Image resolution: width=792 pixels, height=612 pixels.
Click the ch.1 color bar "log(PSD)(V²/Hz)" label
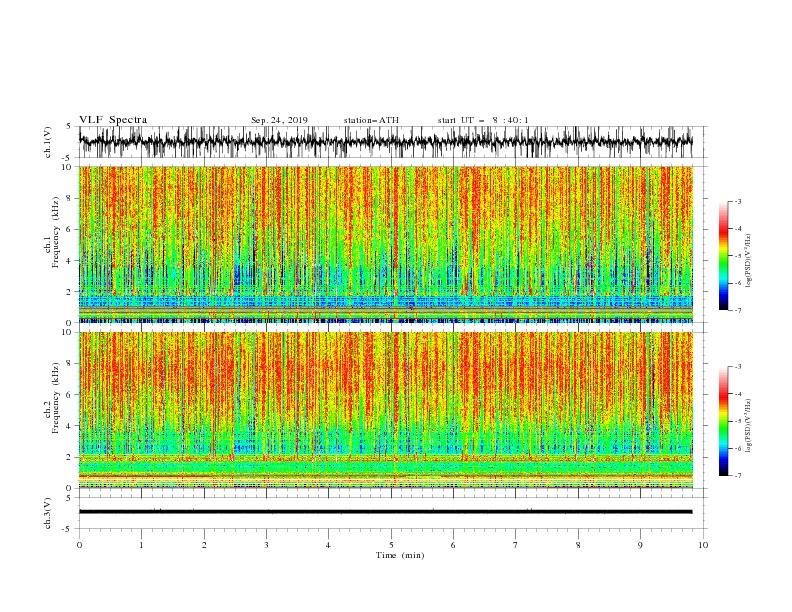click(x=748, y=261)
